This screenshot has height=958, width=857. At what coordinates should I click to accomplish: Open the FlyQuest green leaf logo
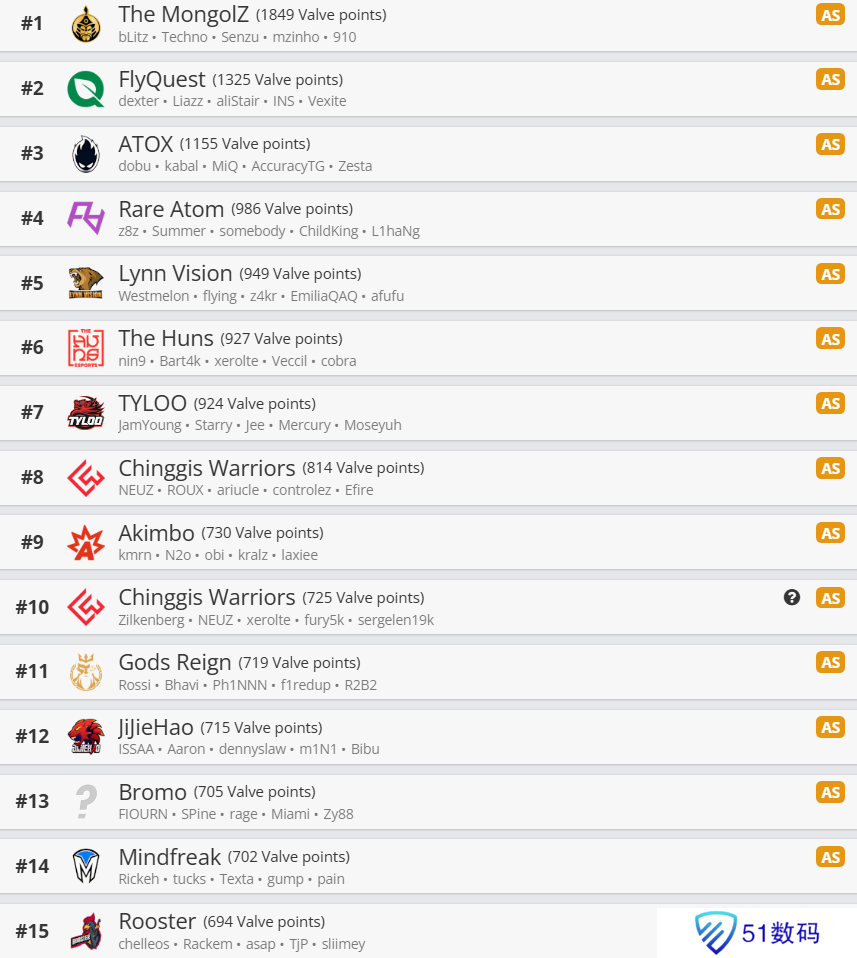[x=86, y=89]
